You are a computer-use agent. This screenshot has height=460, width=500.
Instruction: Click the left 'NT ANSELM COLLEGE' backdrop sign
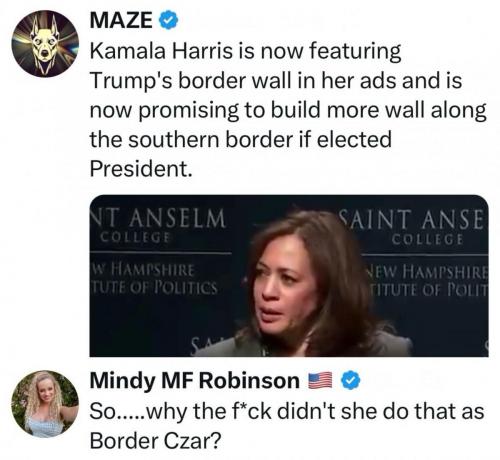pos(159,225)
